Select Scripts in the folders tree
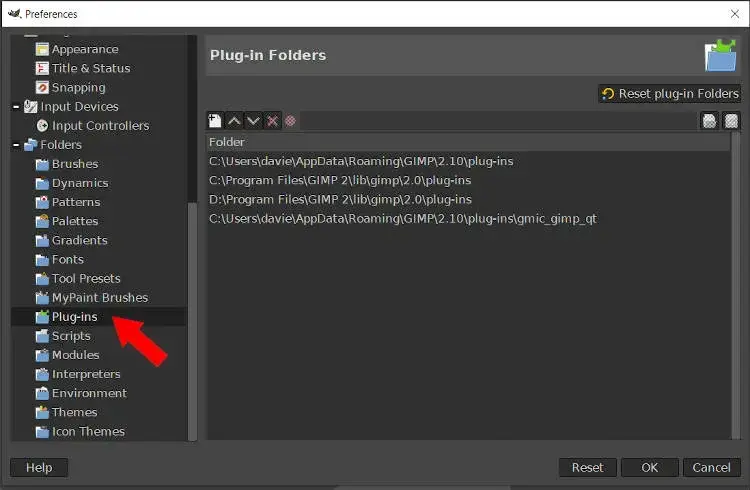750x490 pixels. point(71,336)
